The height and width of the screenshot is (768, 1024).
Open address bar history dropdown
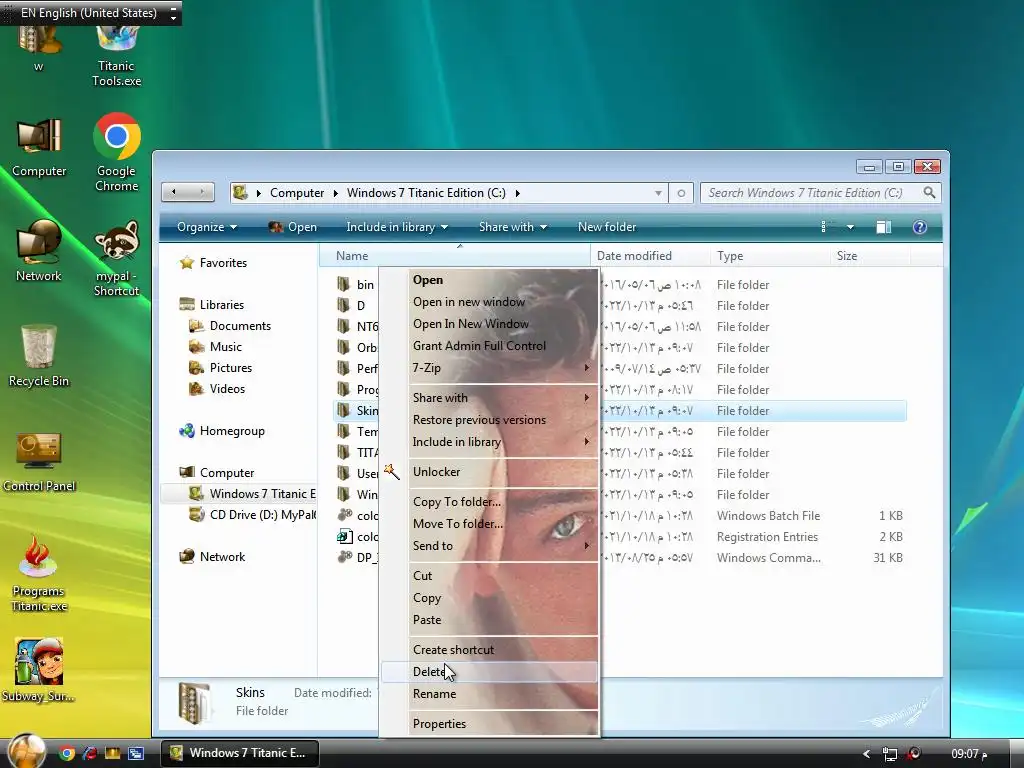658,193
